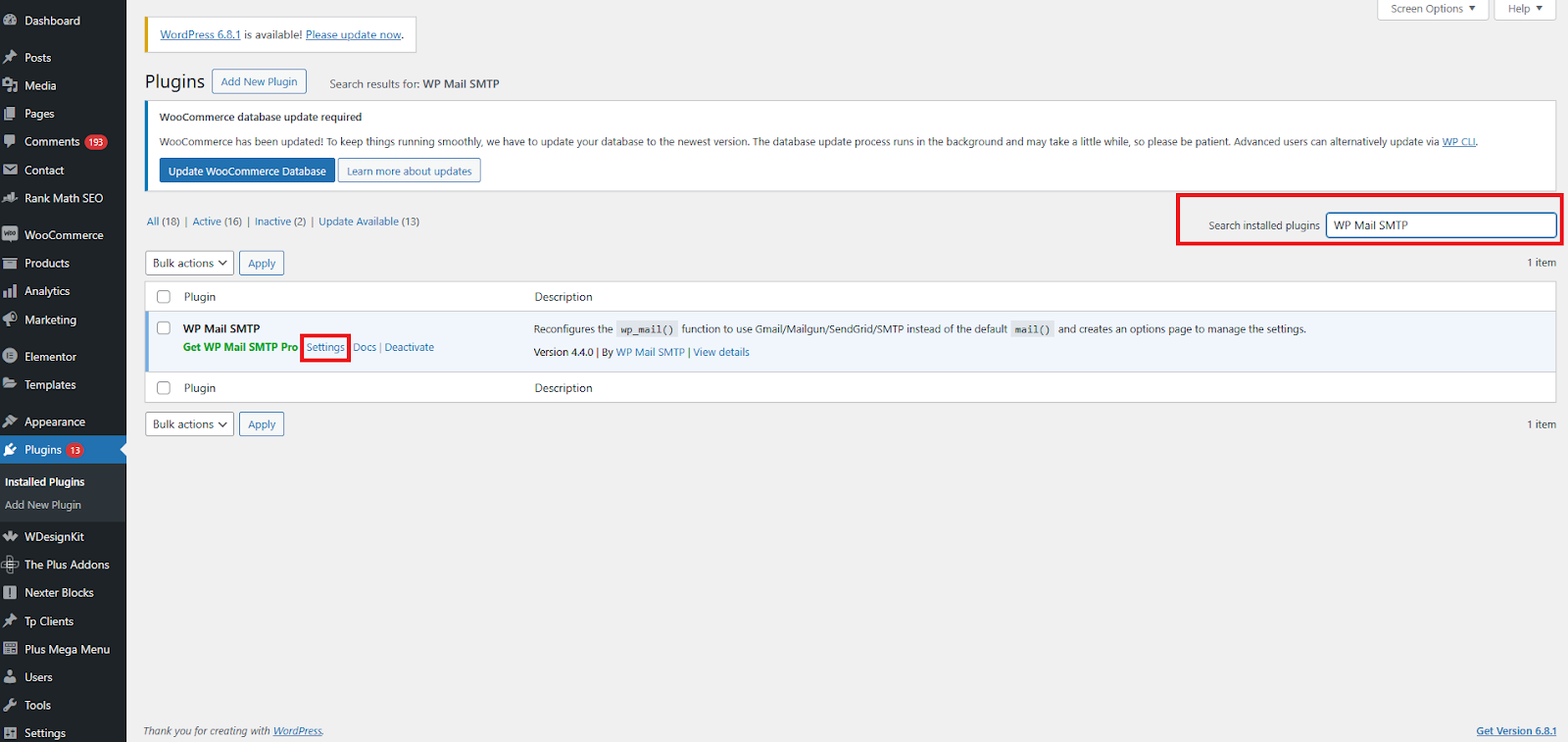
Task: Click Please update now link
Action: click(354, 34)
